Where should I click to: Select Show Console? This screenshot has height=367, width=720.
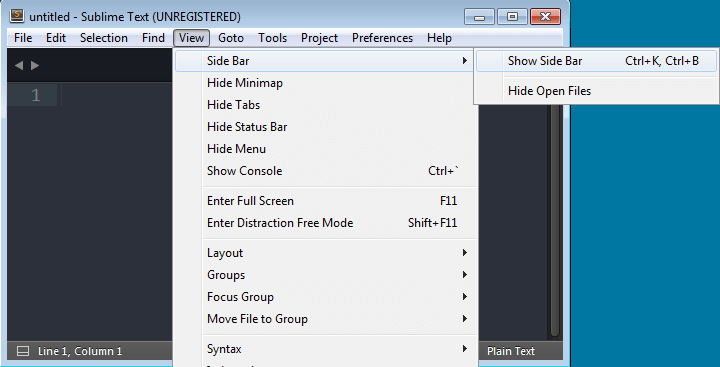pos(326,171)
